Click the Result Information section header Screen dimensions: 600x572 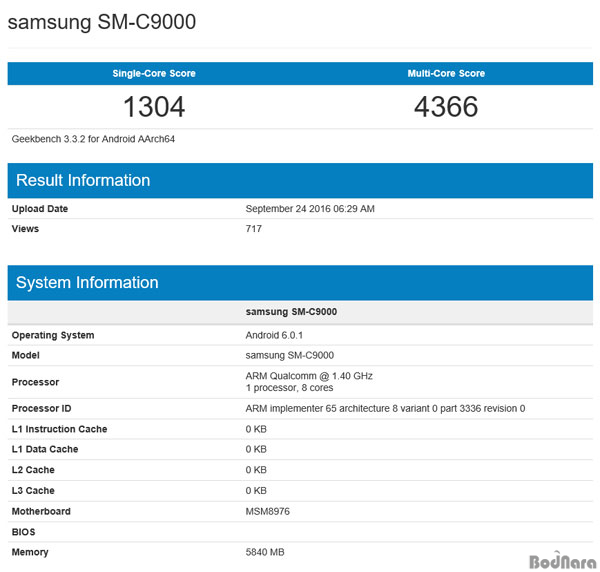click(x=83, y=180)
